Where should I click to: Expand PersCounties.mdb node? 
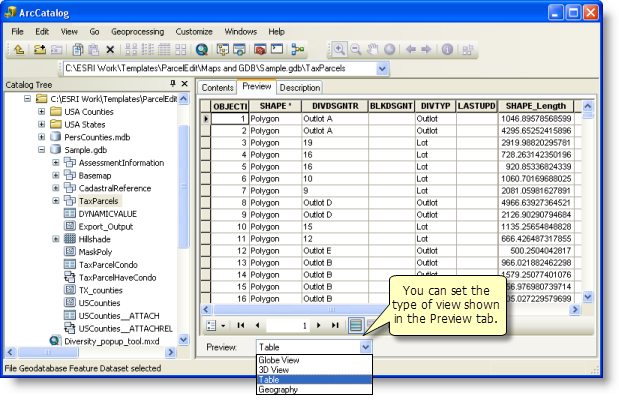click(x=41, y=137)
